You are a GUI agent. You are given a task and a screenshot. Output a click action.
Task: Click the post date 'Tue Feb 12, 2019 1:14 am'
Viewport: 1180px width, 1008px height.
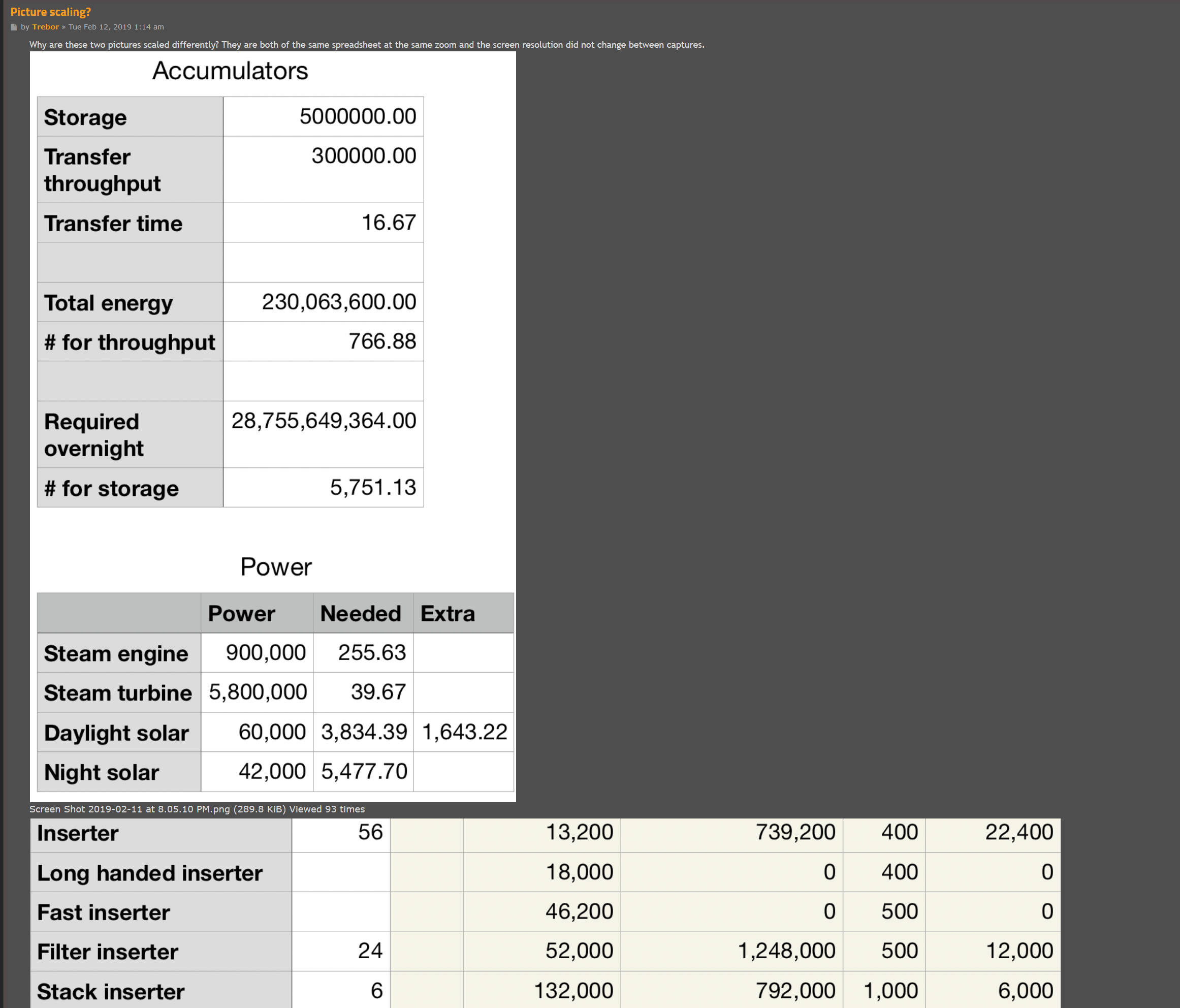116,27
